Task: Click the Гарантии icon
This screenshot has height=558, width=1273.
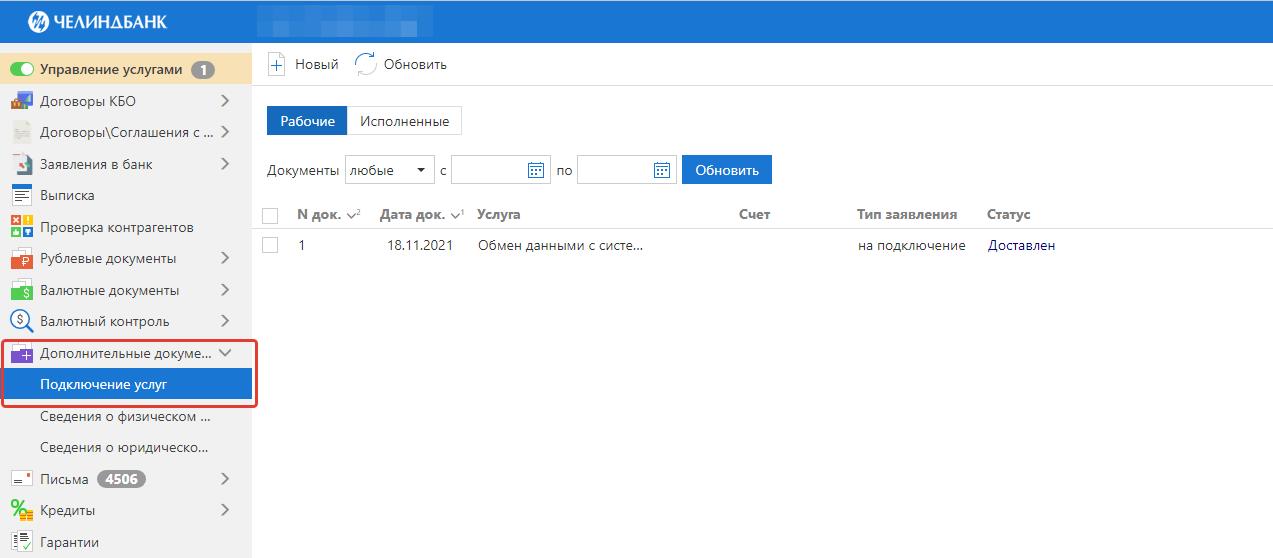Action: point(22,542)
